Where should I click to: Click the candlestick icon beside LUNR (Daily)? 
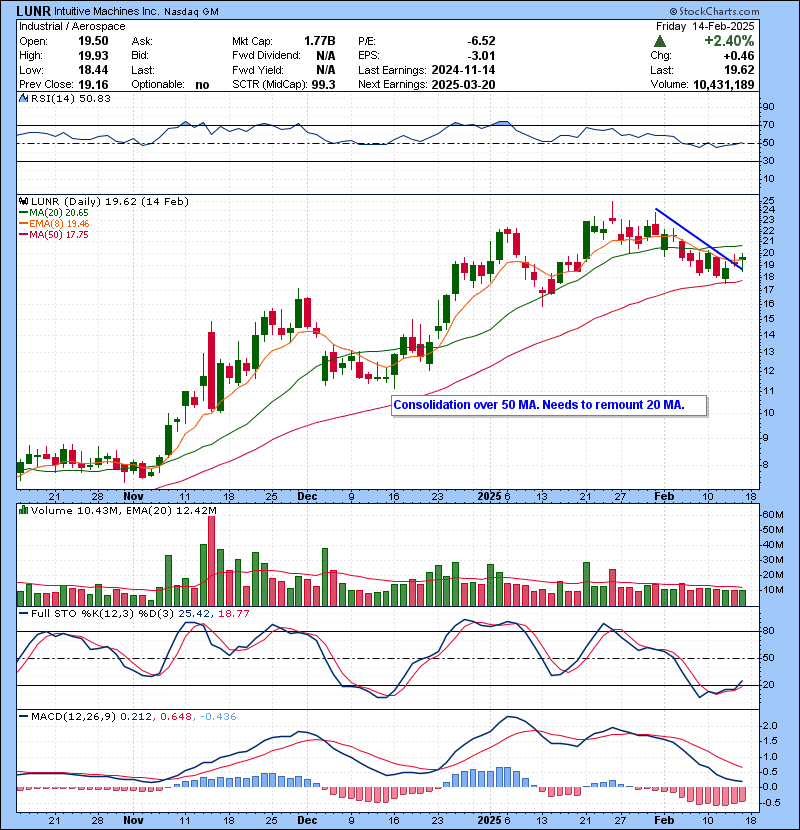coord(23,201)
